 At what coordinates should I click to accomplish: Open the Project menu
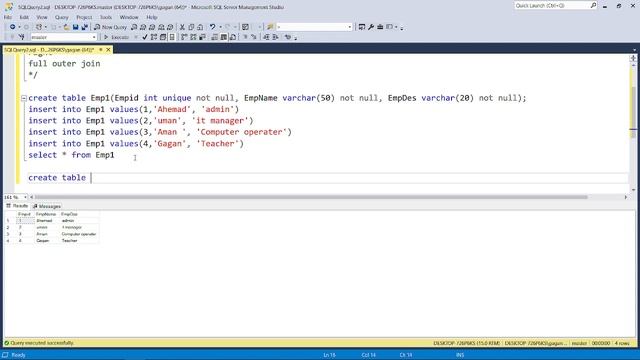pyautogui.click(x=84, y=17)
